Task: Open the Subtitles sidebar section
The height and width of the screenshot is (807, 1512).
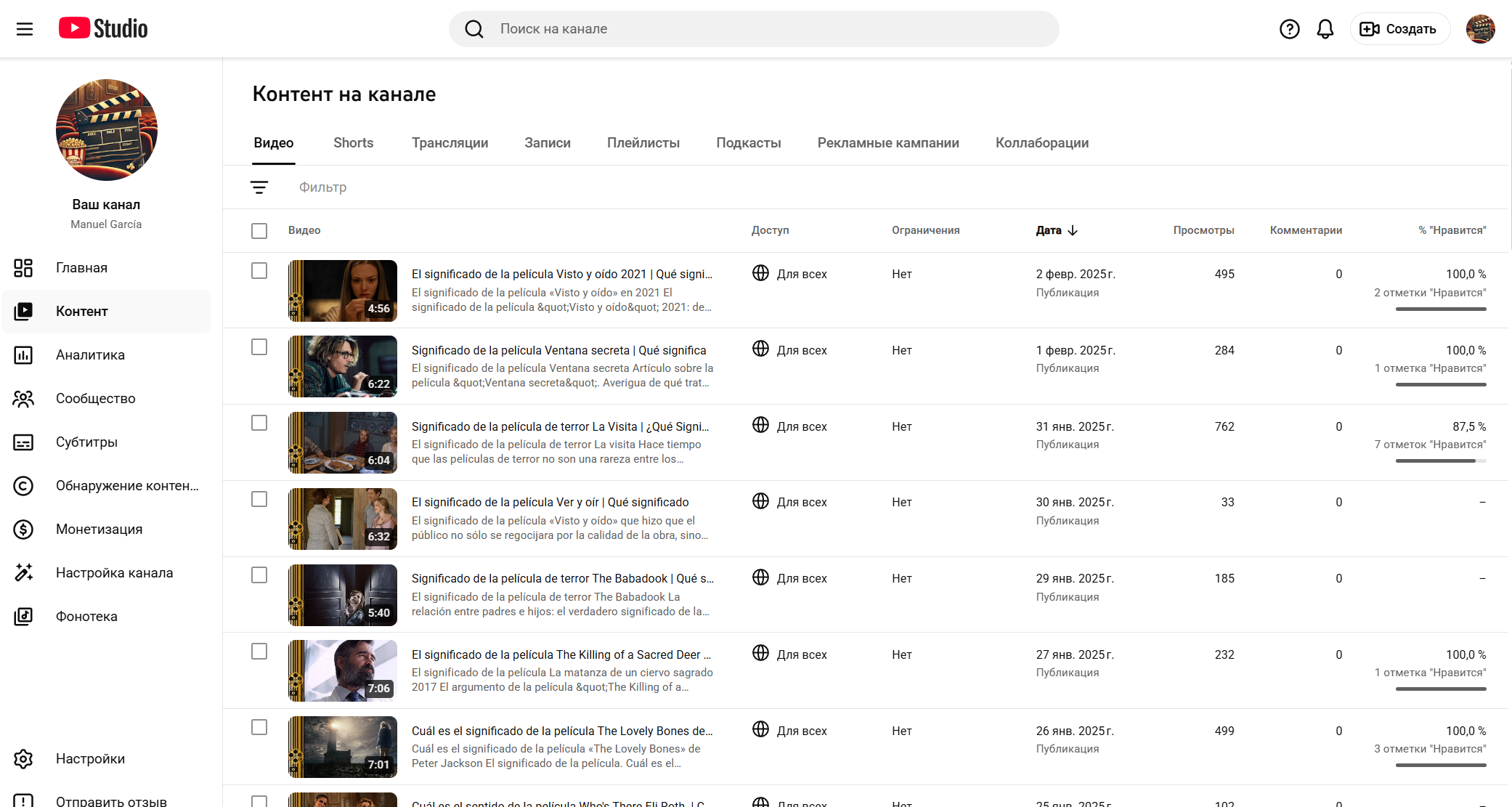Action: (86, 442)
